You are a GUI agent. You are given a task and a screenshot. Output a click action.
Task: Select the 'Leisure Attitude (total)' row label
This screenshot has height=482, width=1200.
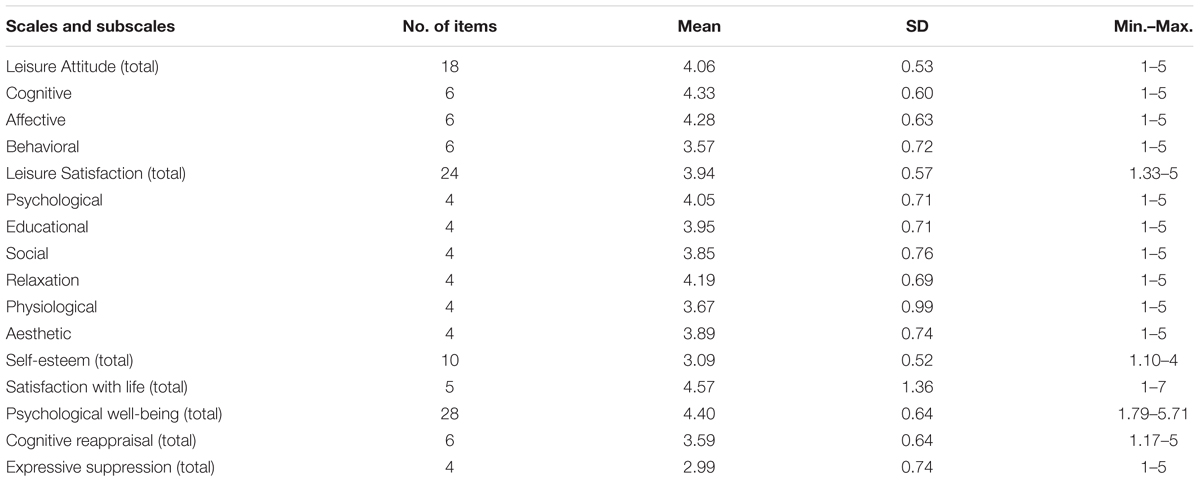[83, 67]
